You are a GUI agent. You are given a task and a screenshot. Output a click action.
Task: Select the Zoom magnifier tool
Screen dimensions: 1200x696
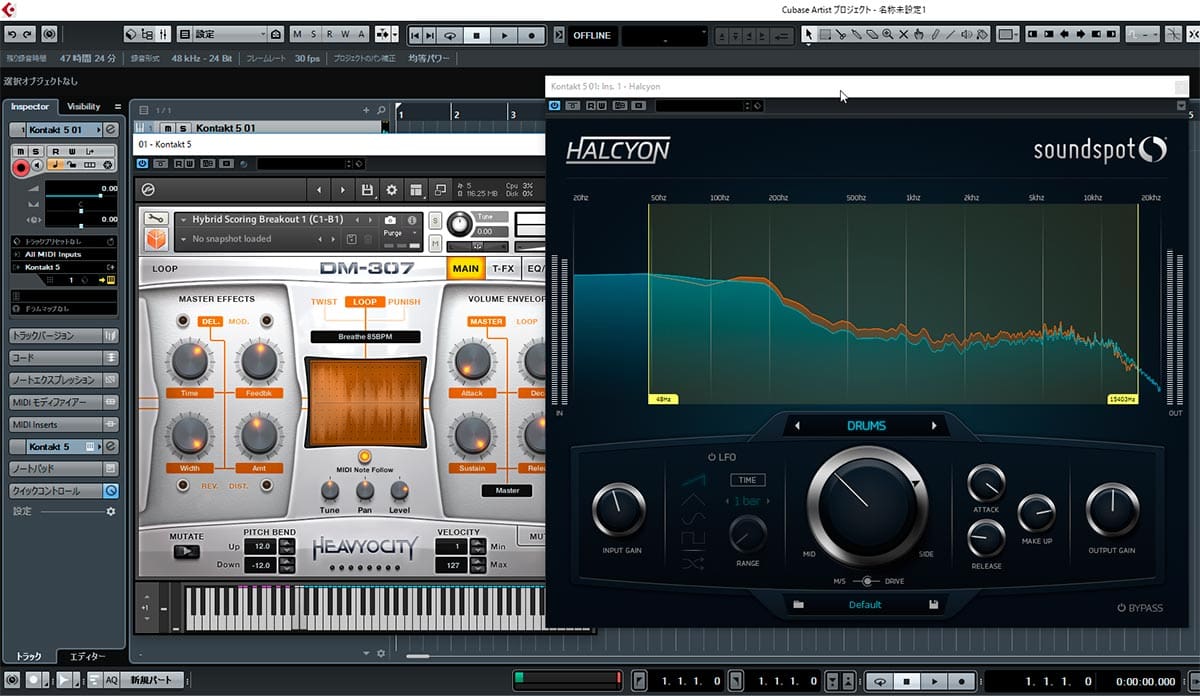(x=888, y=34)
